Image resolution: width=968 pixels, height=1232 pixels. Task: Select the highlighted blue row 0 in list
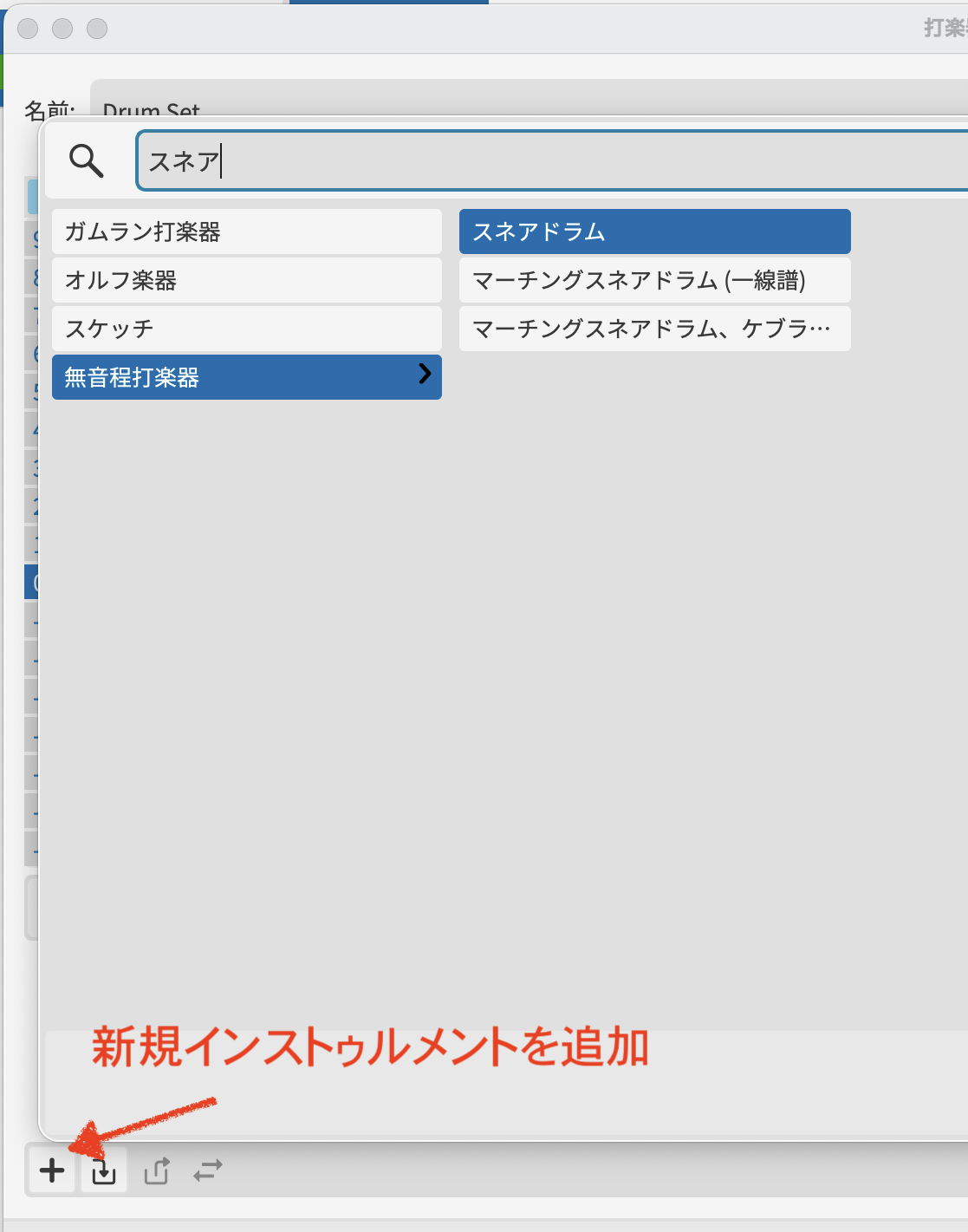click(32, 583)
